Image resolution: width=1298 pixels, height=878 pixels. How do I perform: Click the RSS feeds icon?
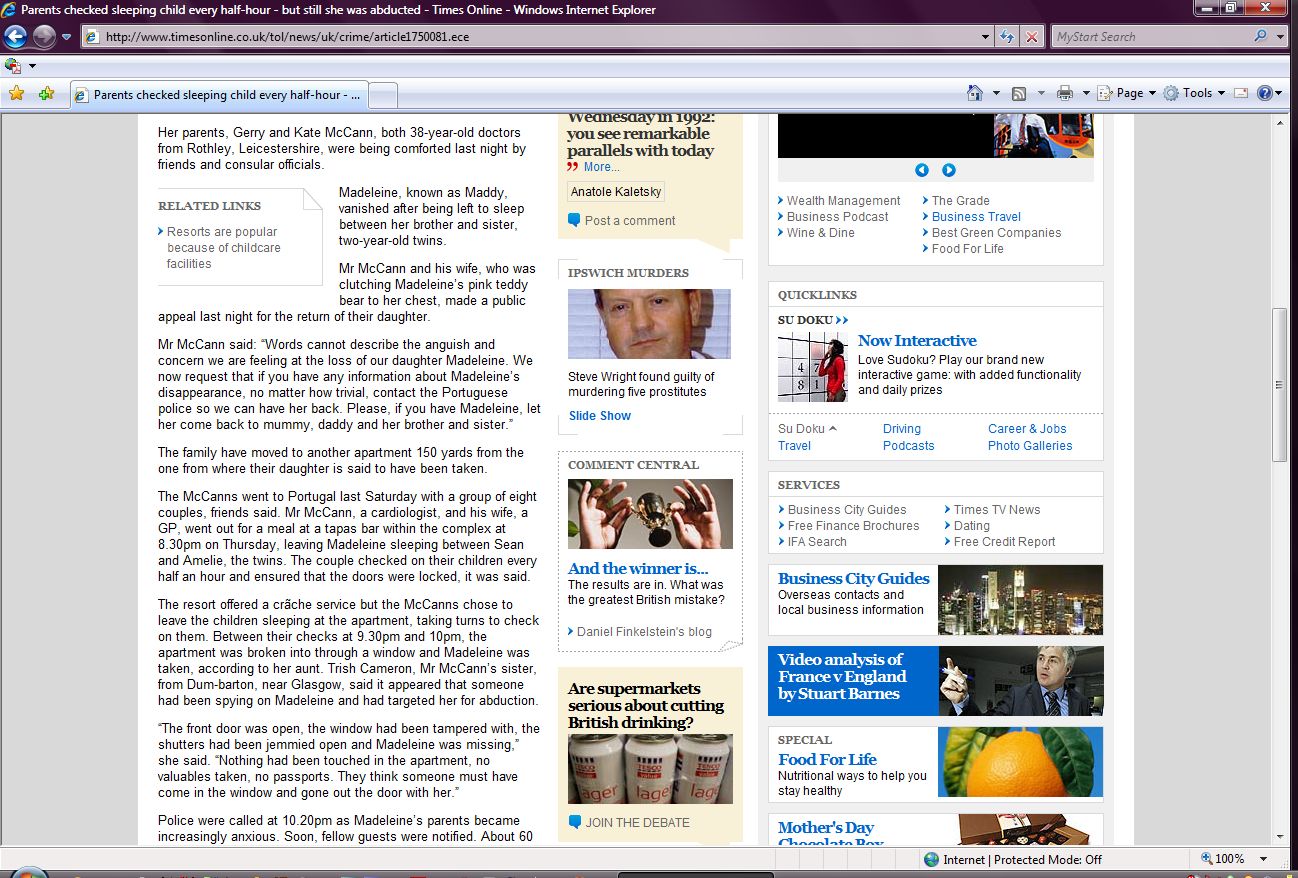1019,93
